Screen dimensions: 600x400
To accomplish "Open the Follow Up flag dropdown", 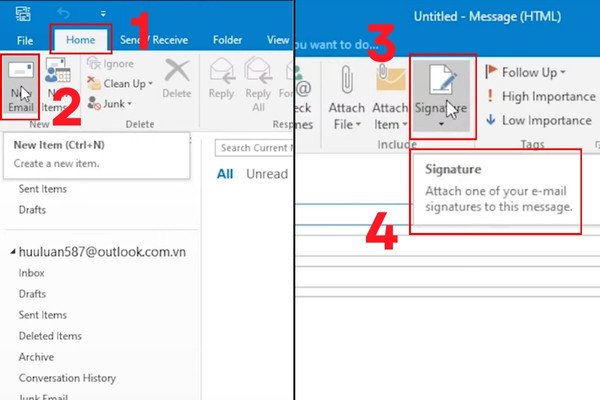I will (x=525, y=72).
